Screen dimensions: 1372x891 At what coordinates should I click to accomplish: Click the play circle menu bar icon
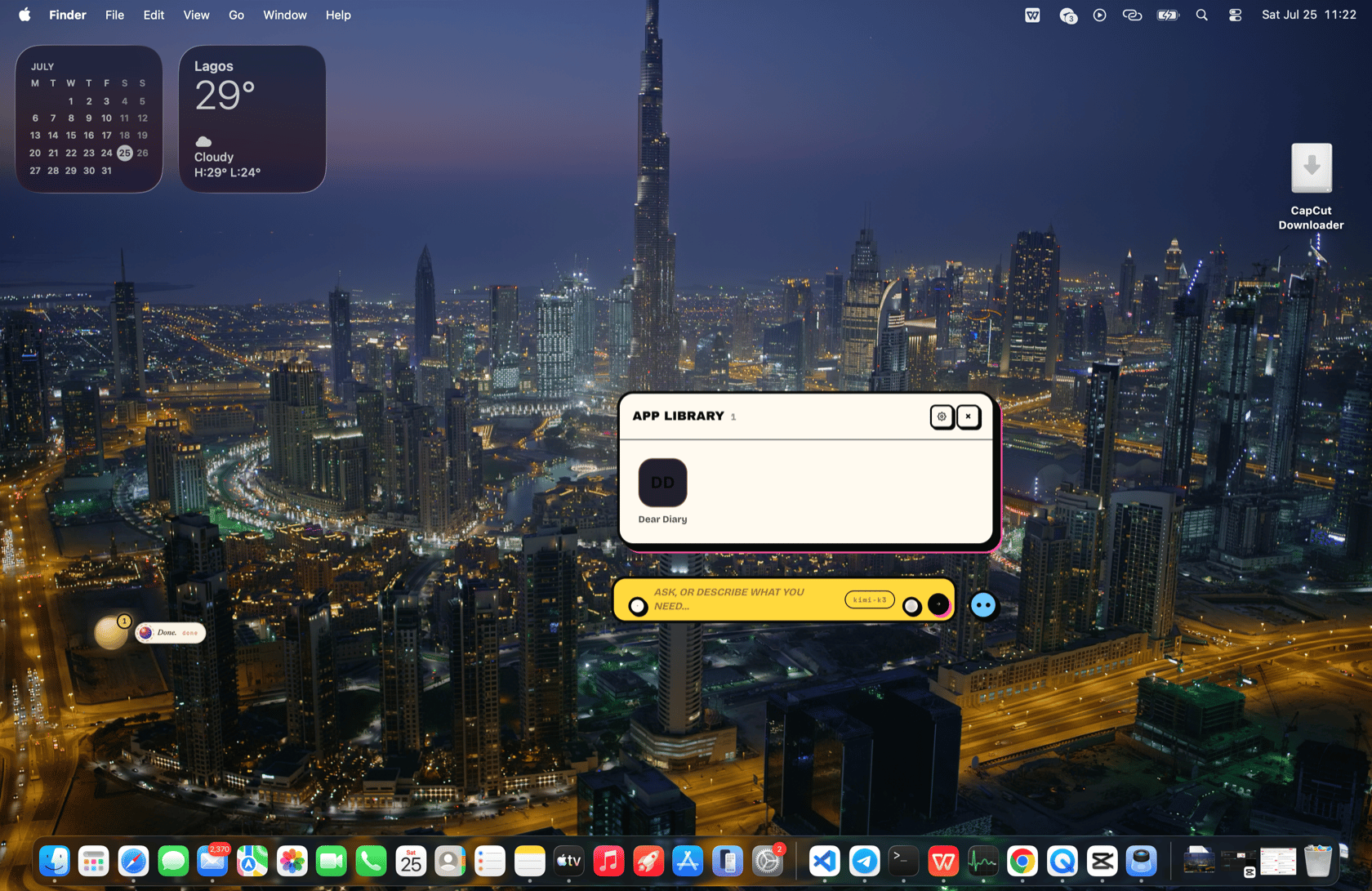point(1099,15)
